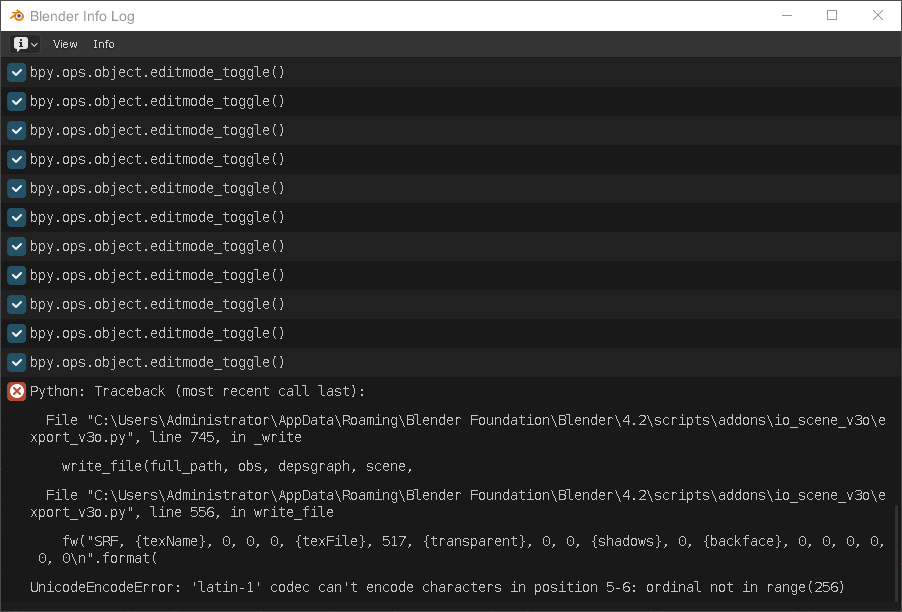The image size is (902, 612).
Task: Open the Info editor type dropdown
Action: point(26,44)
